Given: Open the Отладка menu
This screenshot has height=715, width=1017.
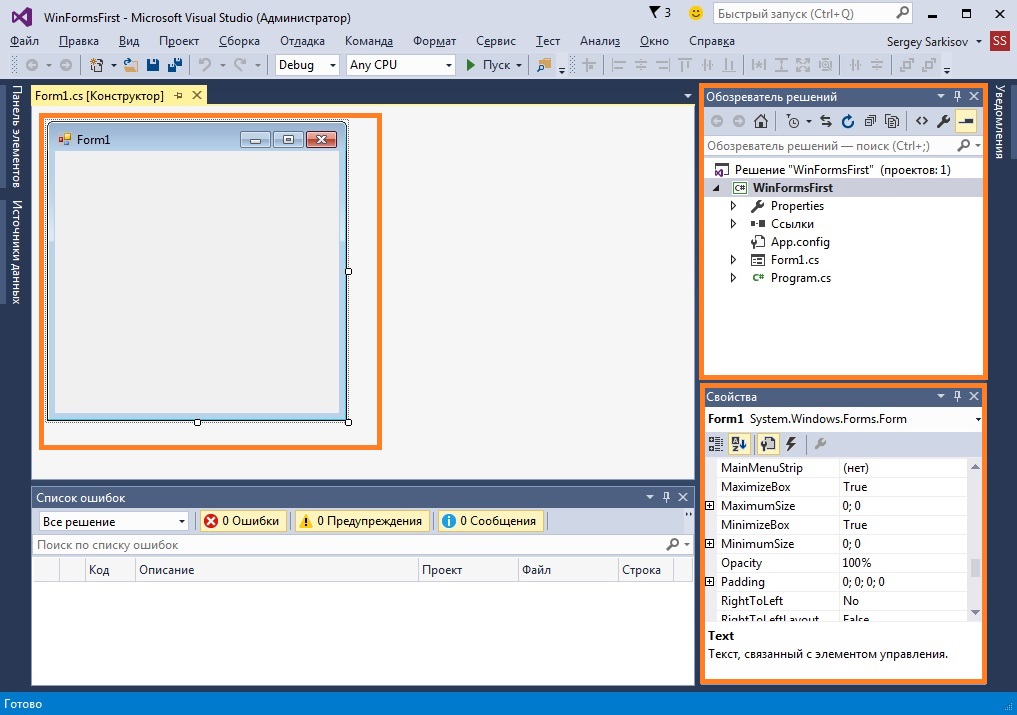Looking at the screenshot, I should pos(302,41).
